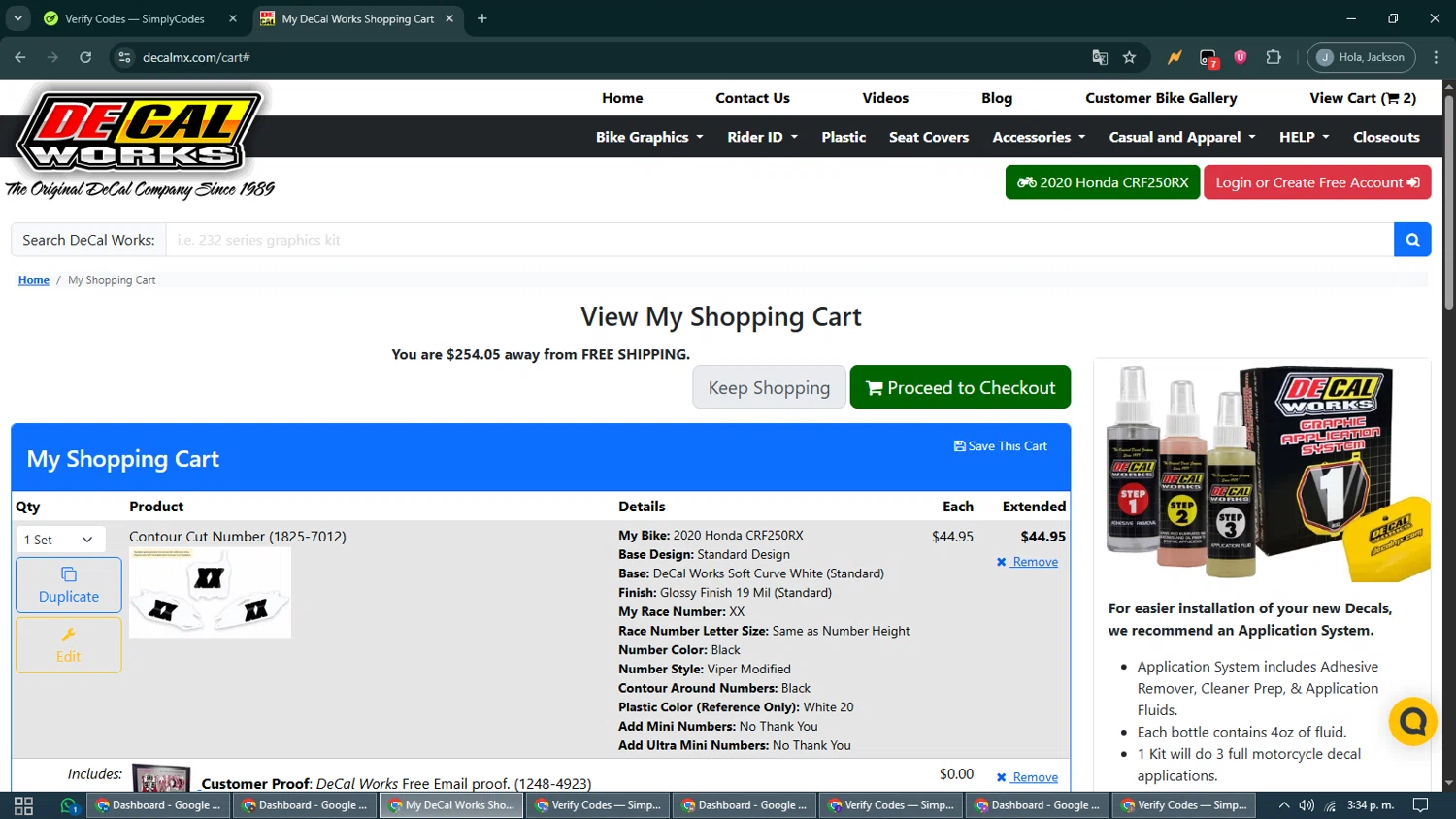
Task: Edit the Contour Cut Number item
Action: pyautogui.click(x=69, y=645)
